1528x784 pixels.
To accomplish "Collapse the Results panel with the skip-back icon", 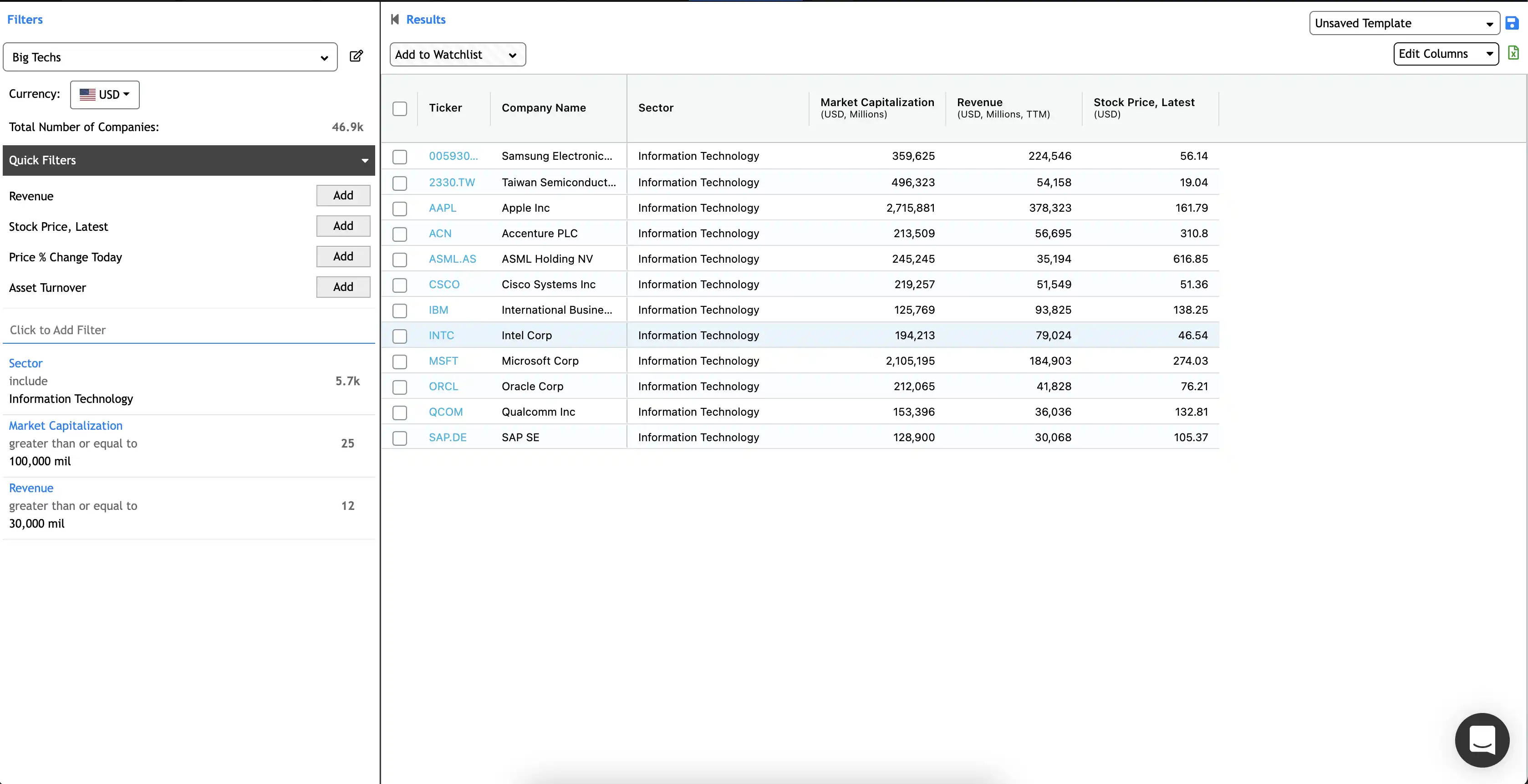I will click(x=396, y=19).
